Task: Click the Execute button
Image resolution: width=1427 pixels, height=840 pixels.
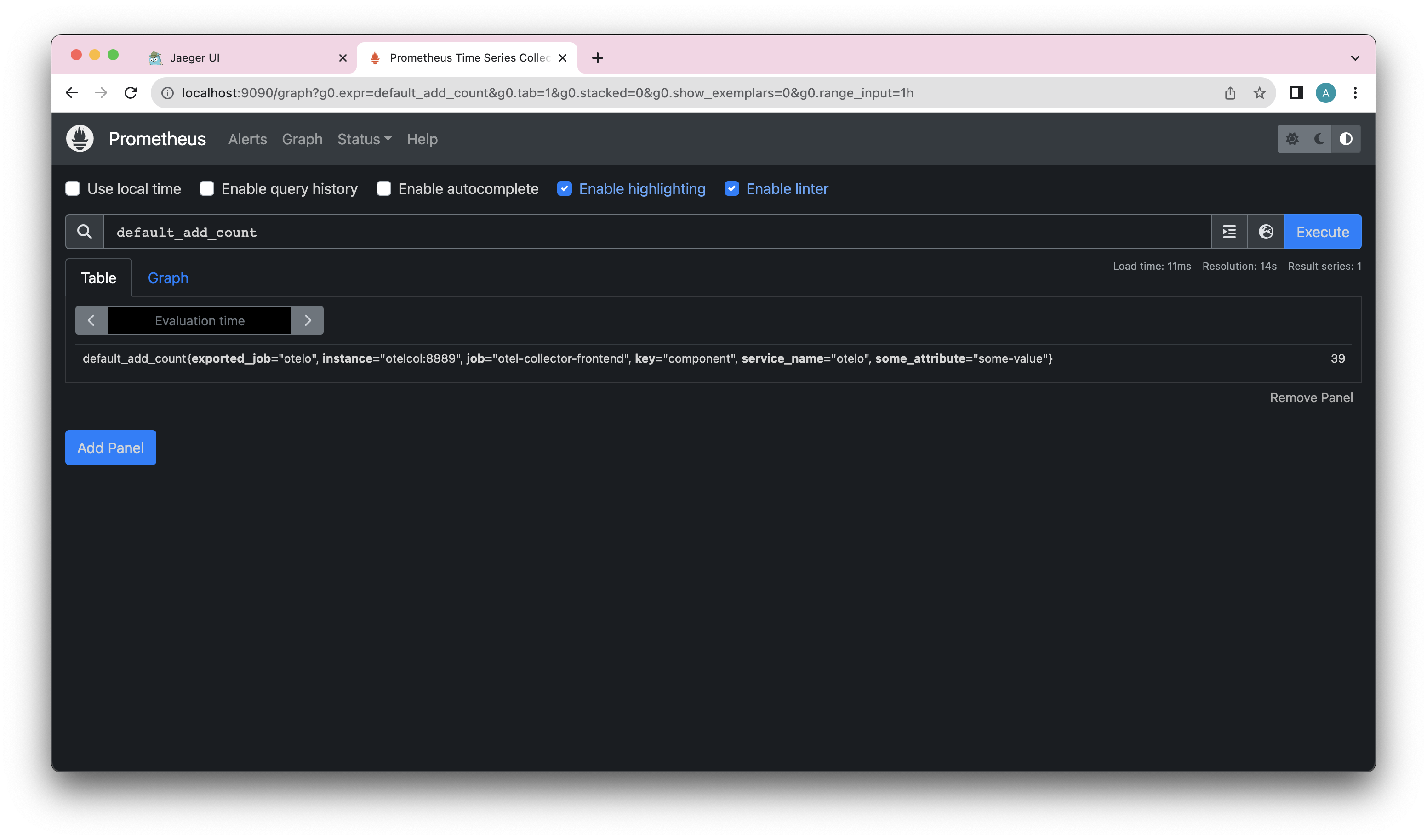Action: (1322, 232)
